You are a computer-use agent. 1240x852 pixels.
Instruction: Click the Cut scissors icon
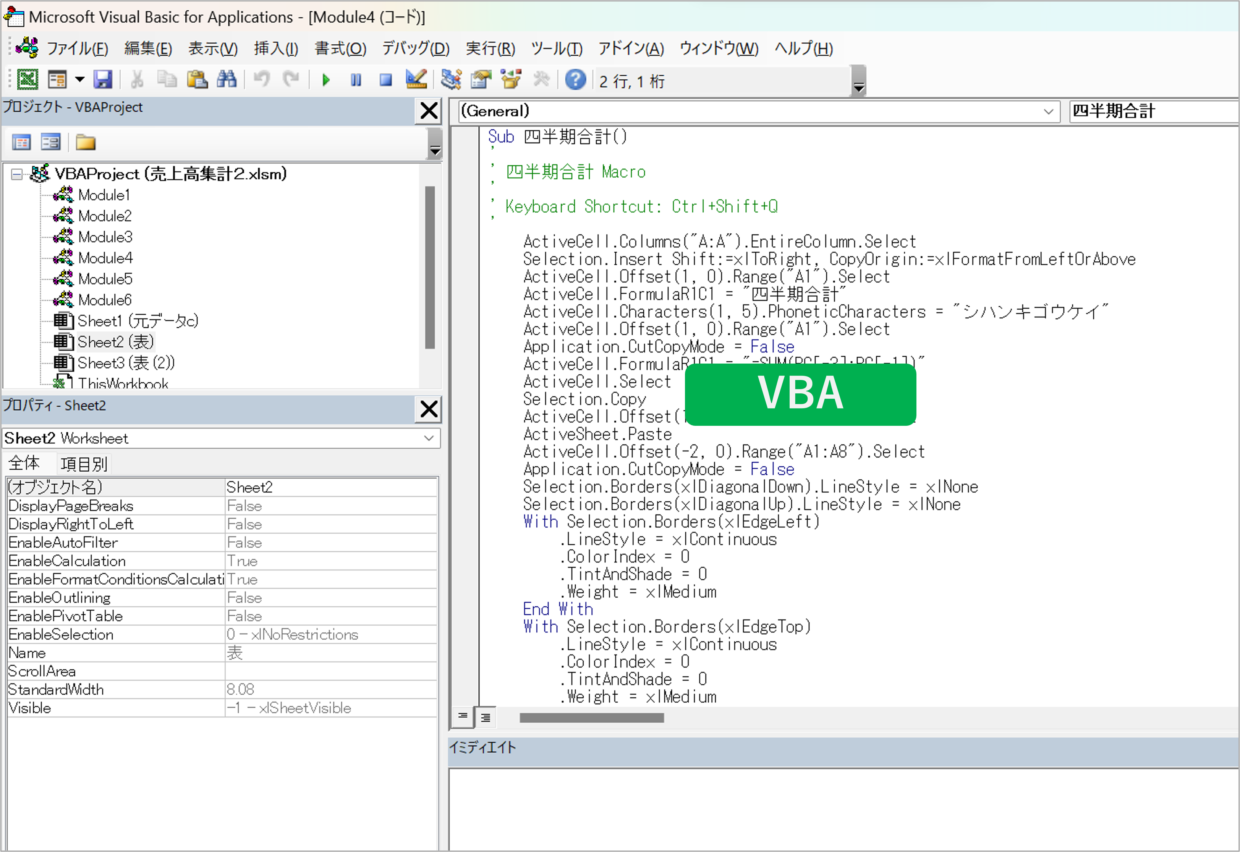[137, 80]
